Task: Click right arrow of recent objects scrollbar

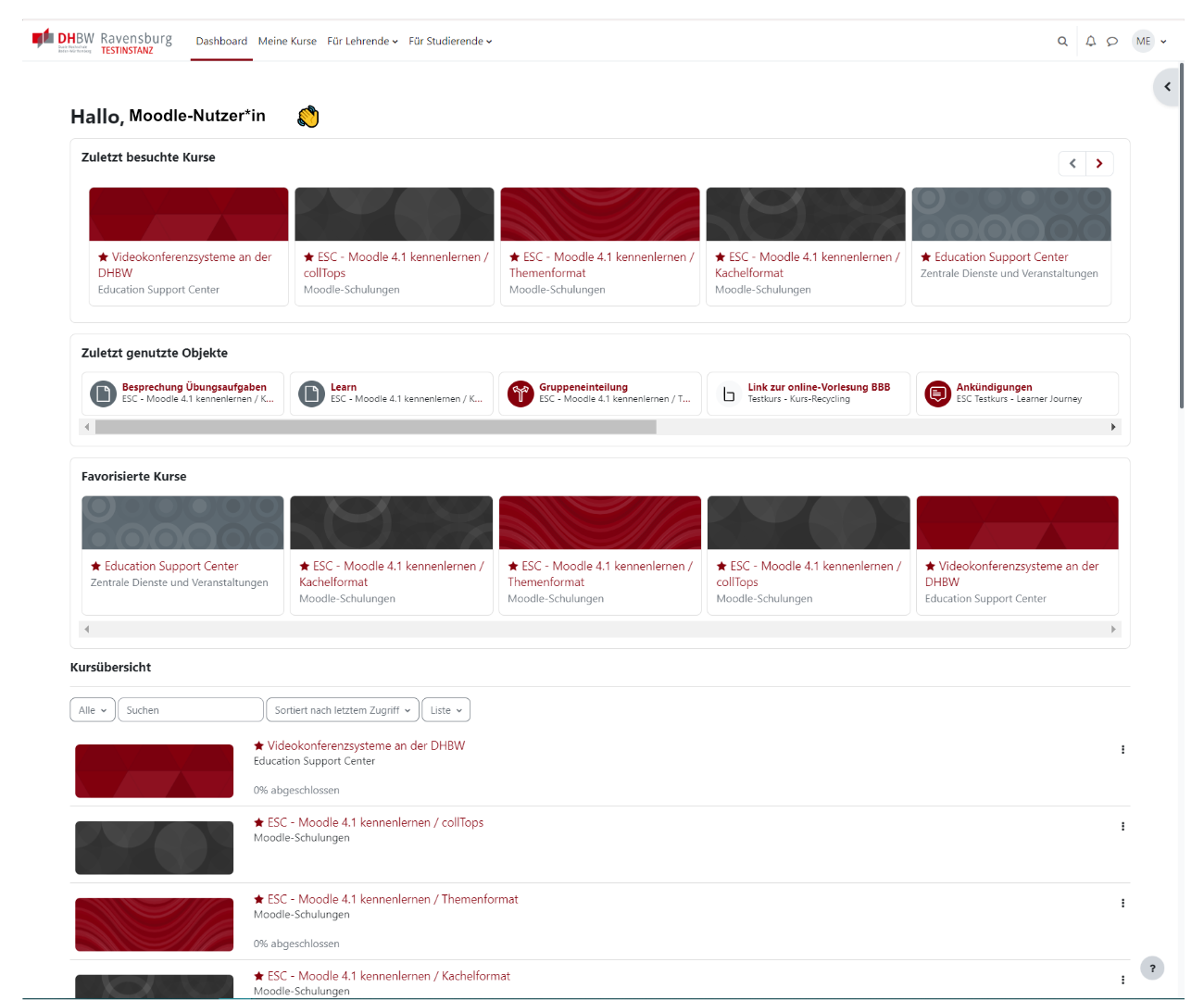Action: (x=1113, y=427)
